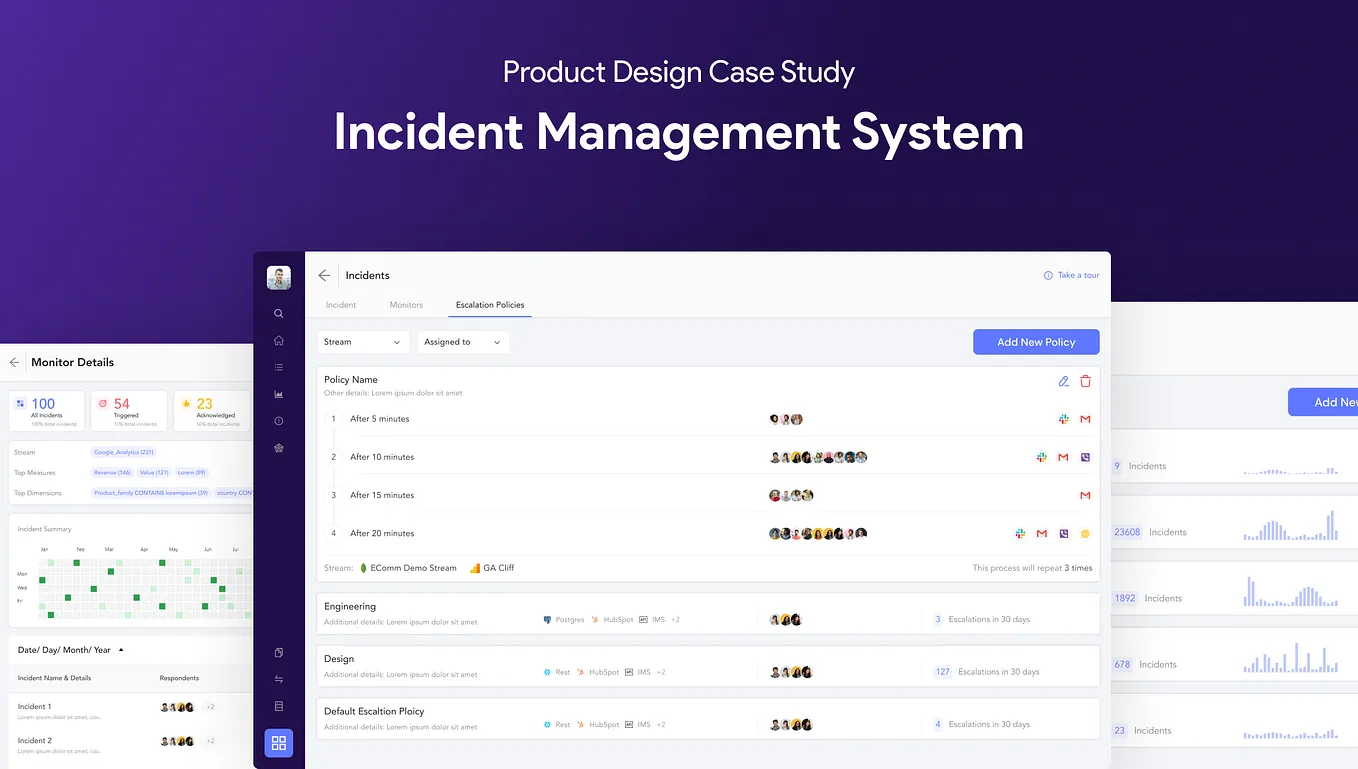Expand the Engineering policy card
Image resolution: width=1358 pixels, height=769 pixels.
[x=708, y=613]
